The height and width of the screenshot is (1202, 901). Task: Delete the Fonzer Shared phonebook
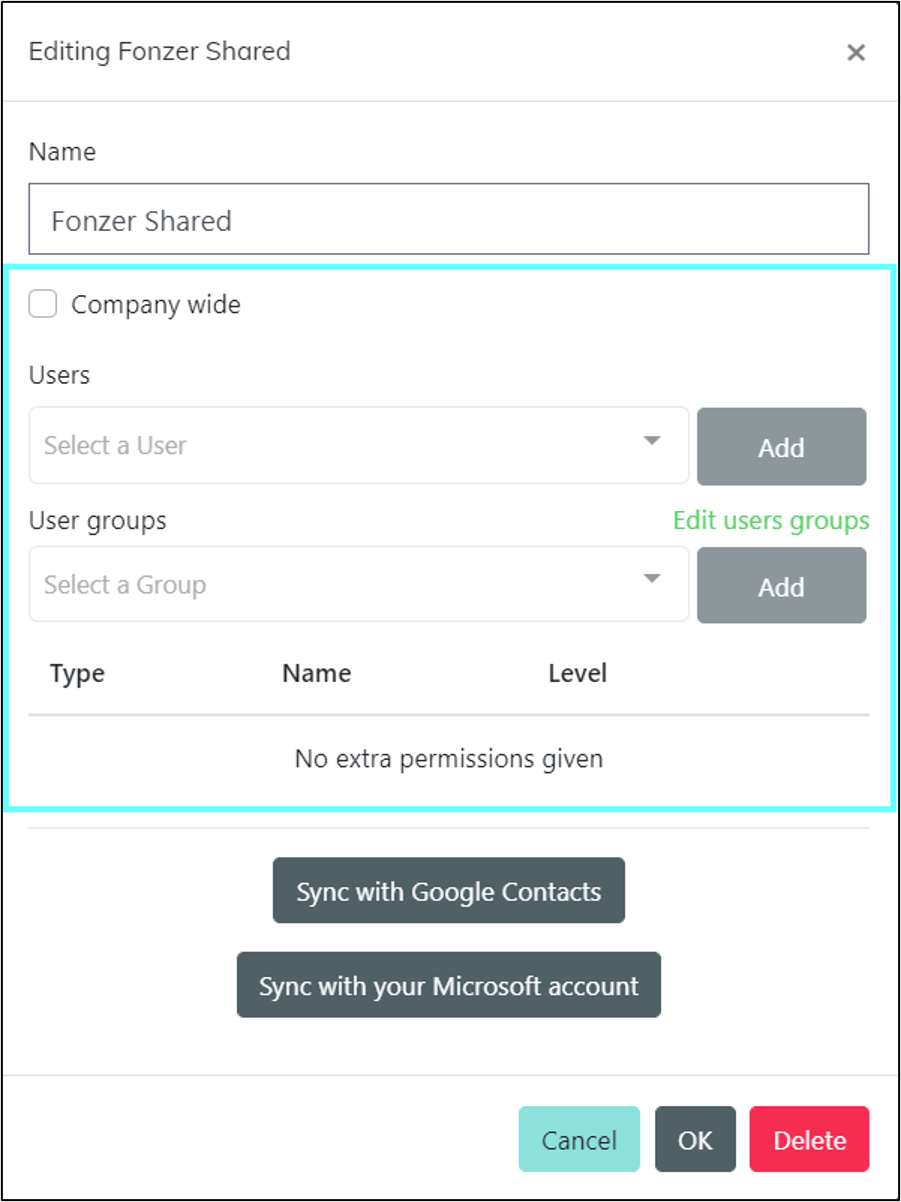point(809,1139)
